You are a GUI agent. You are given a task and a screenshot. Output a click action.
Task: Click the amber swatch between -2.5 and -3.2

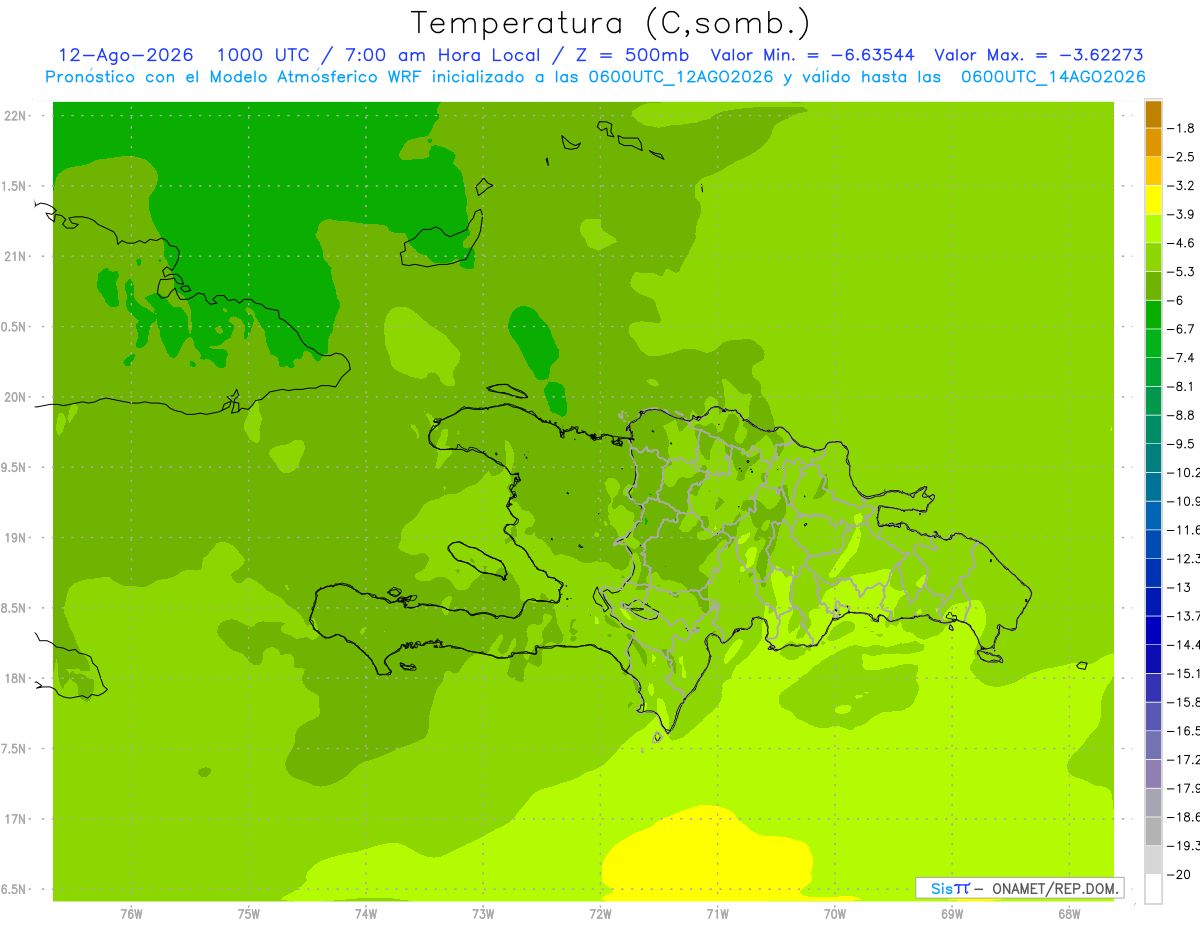pos(1153,172)
